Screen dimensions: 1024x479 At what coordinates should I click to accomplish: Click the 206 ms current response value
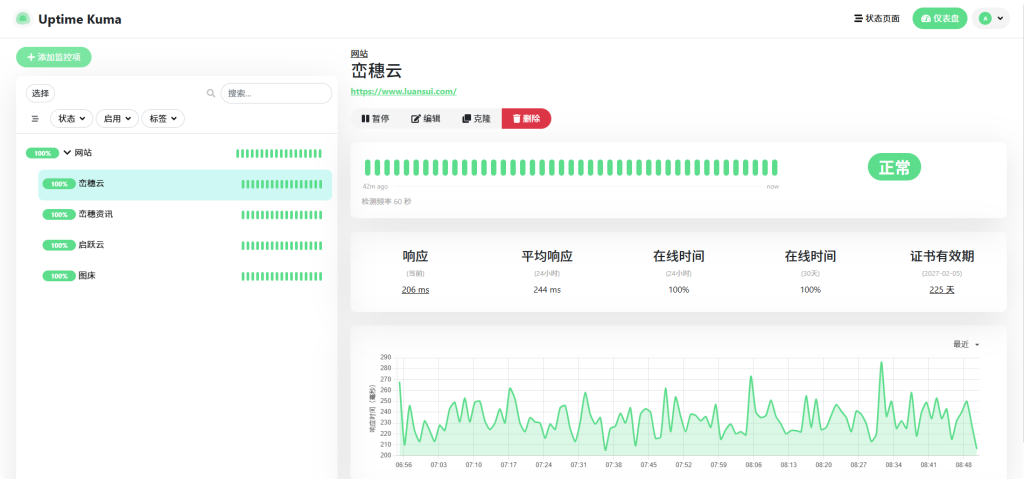415,289
